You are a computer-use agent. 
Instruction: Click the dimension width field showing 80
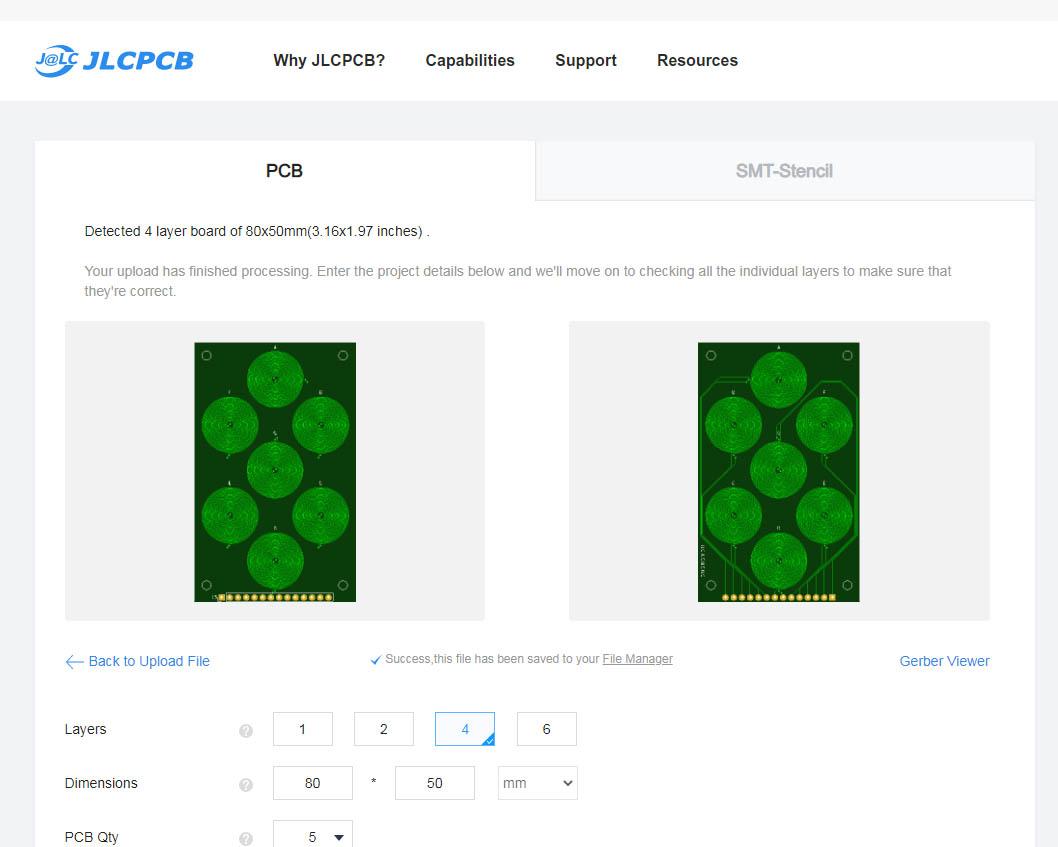point(312,783)
